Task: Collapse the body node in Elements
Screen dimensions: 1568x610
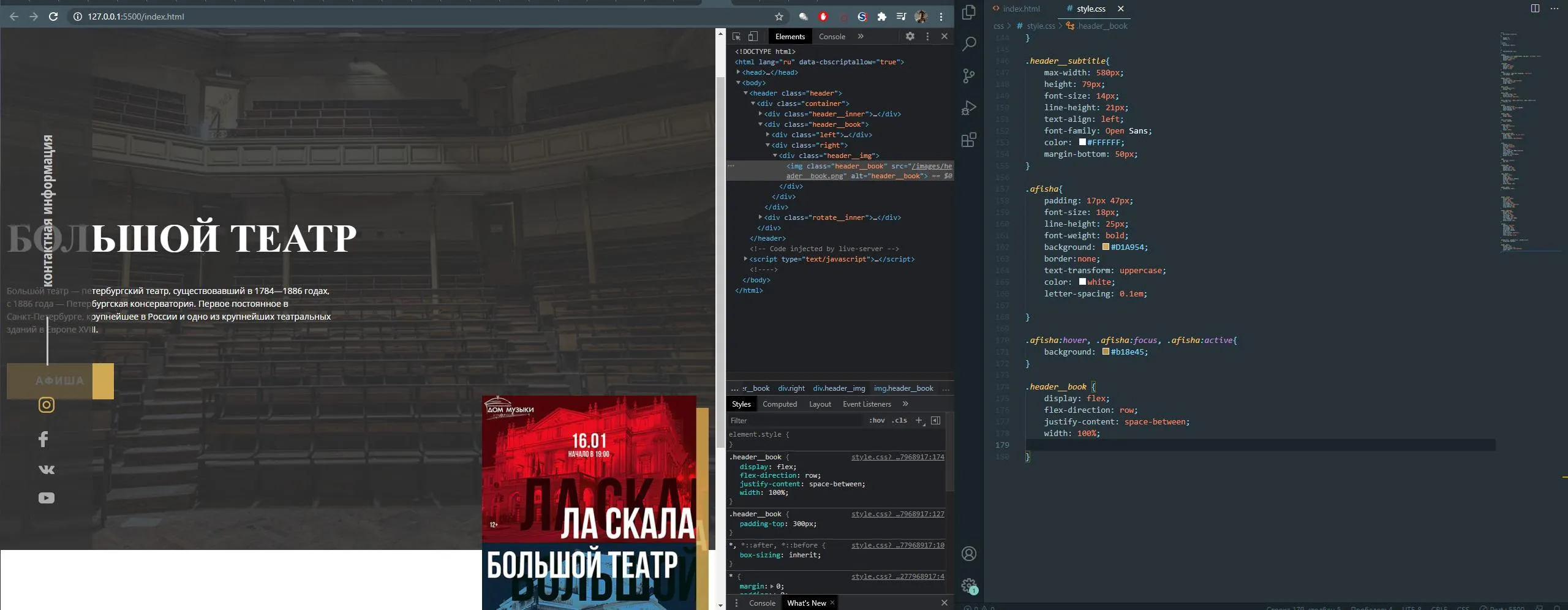Action: 739,83
